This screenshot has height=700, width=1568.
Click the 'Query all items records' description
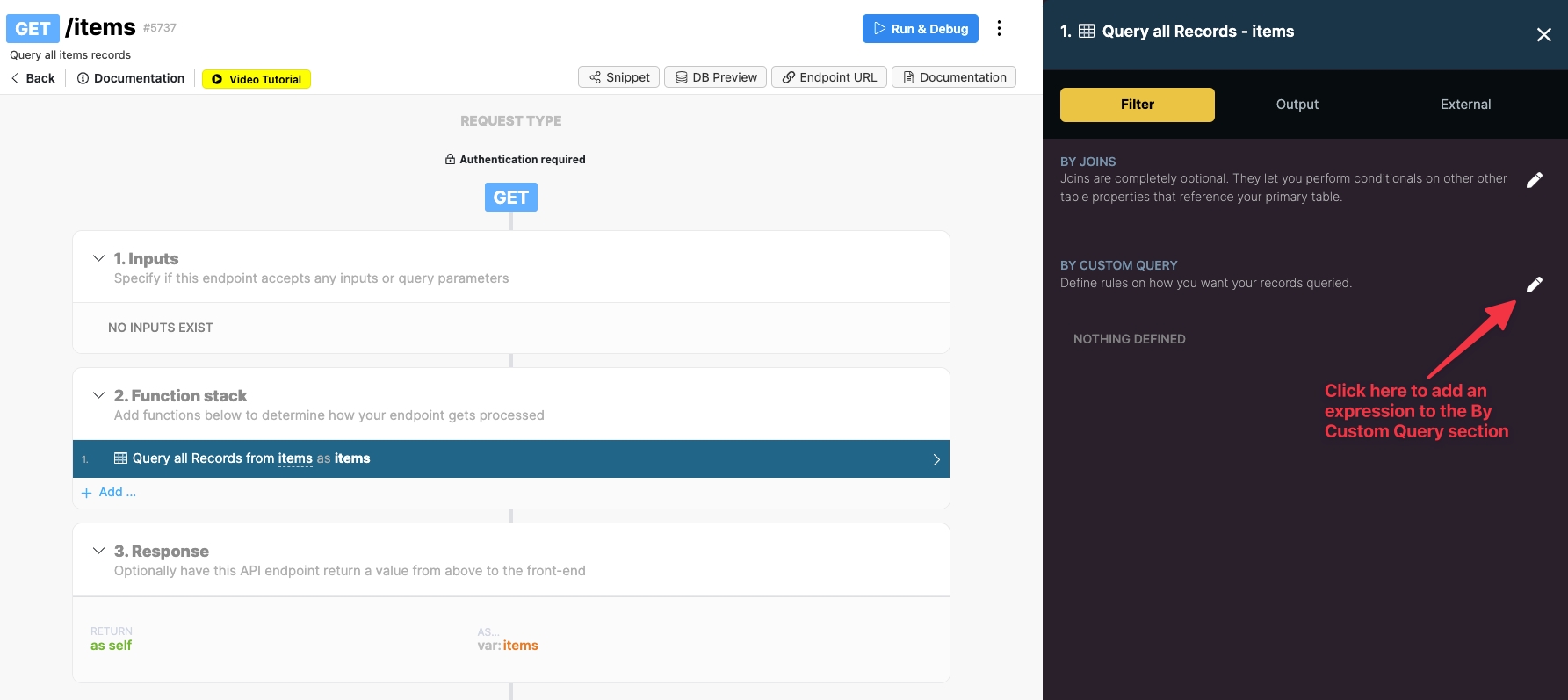tap(70, 55)
